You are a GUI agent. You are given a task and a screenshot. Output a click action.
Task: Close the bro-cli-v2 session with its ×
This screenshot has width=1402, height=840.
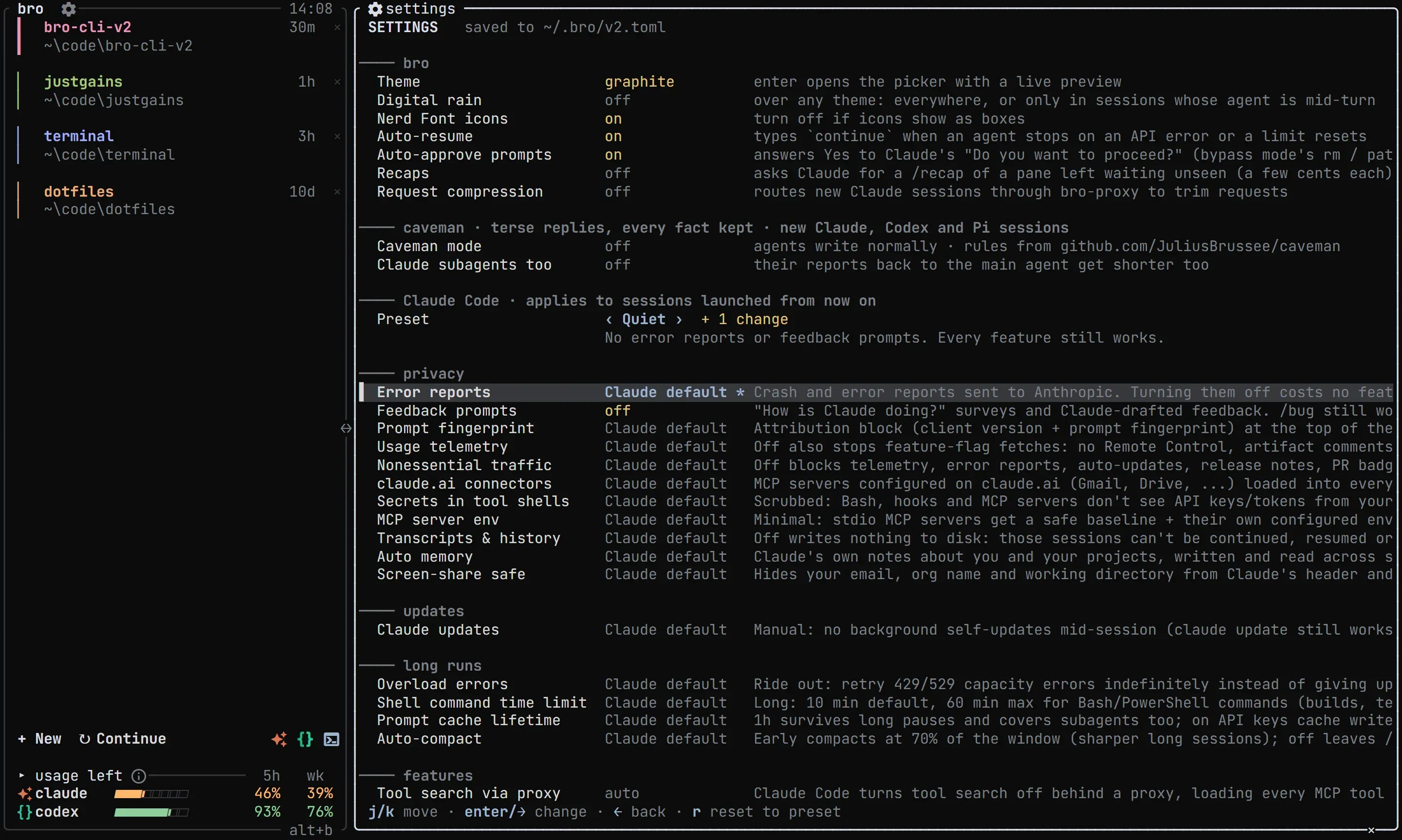(337, 27)
